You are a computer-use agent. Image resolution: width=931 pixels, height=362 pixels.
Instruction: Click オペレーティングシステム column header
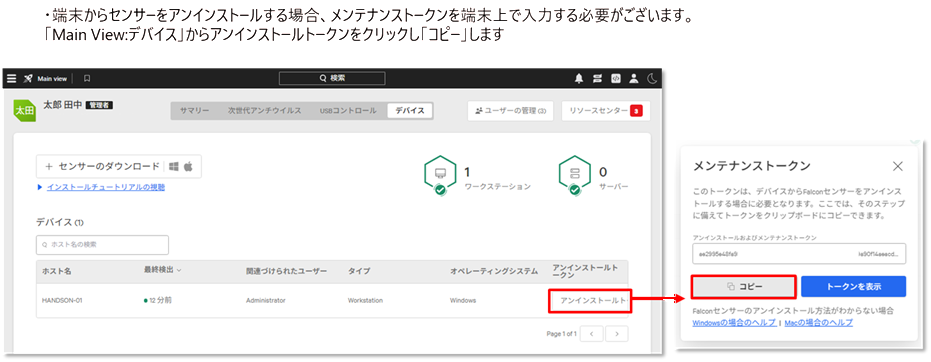pyautogui.click(x=494, y=271)
